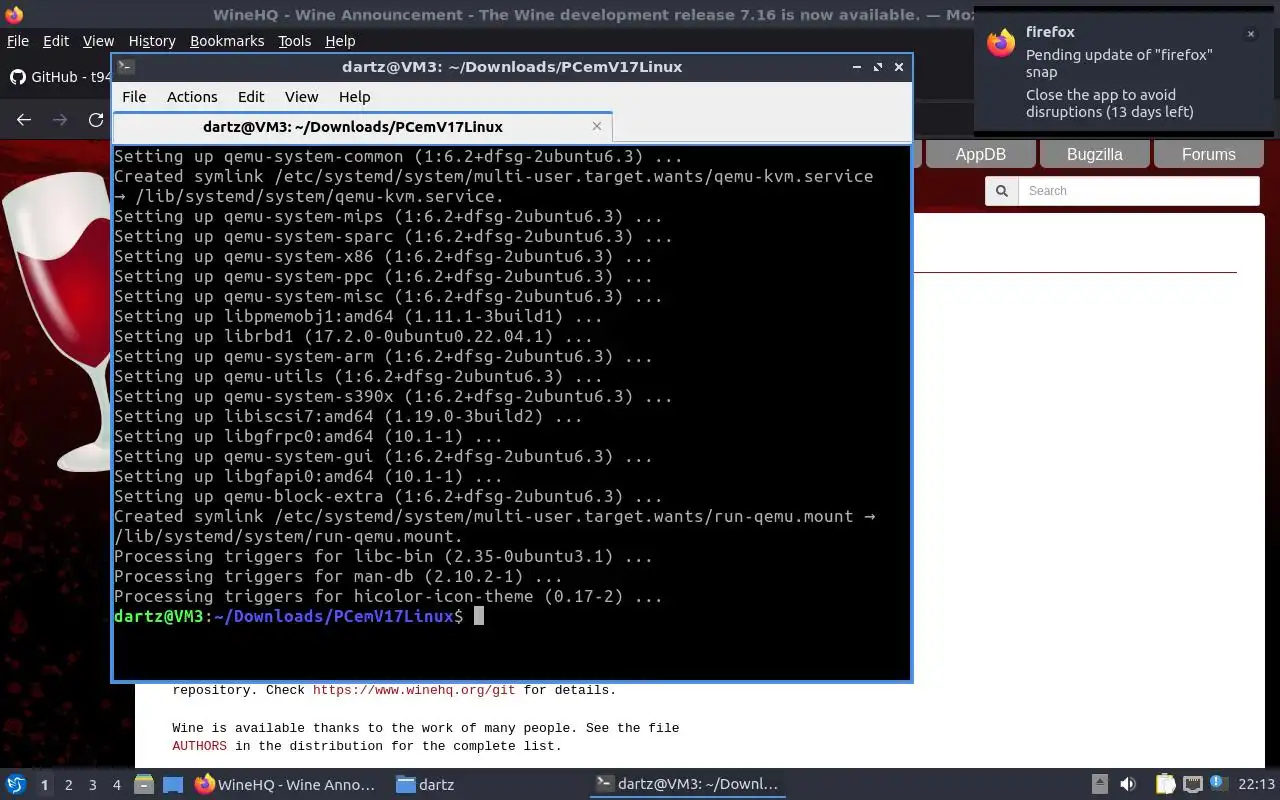Select the ~/Downloads/PCemV17Linux terminal tab

(x=362, y=127)
